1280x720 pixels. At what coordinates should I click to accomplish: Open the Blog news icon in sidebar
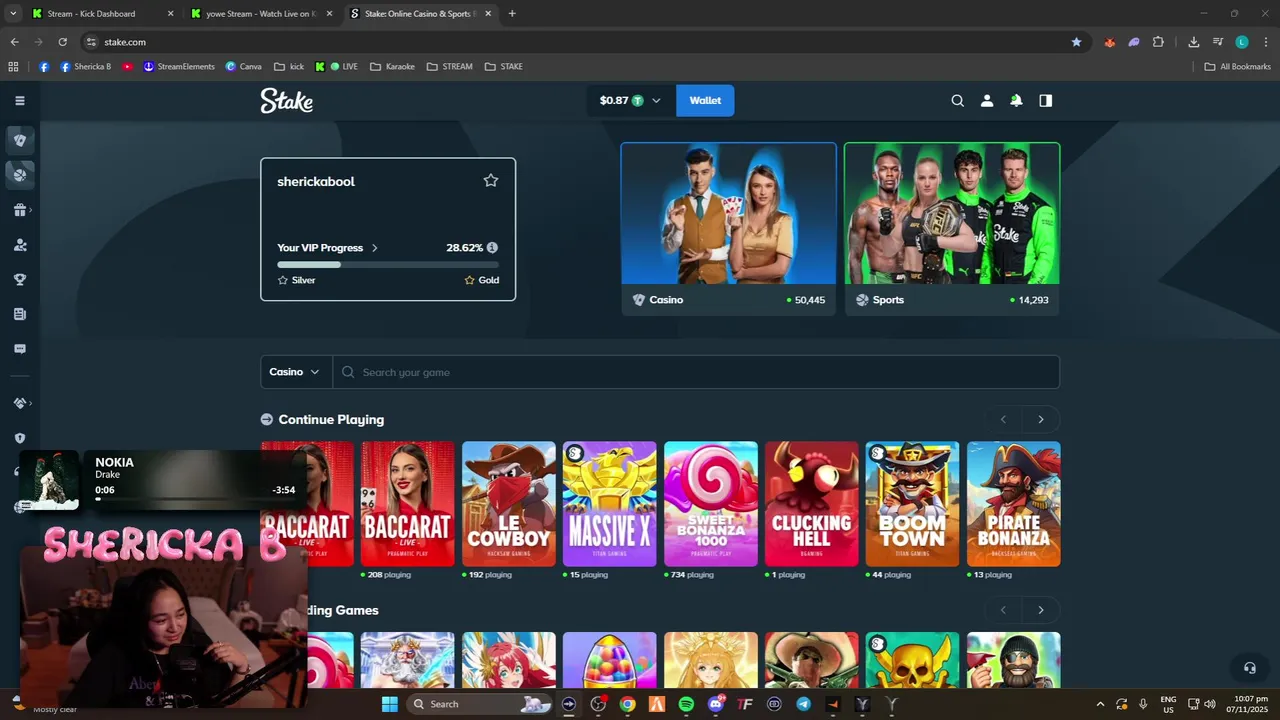click(20, 314)
